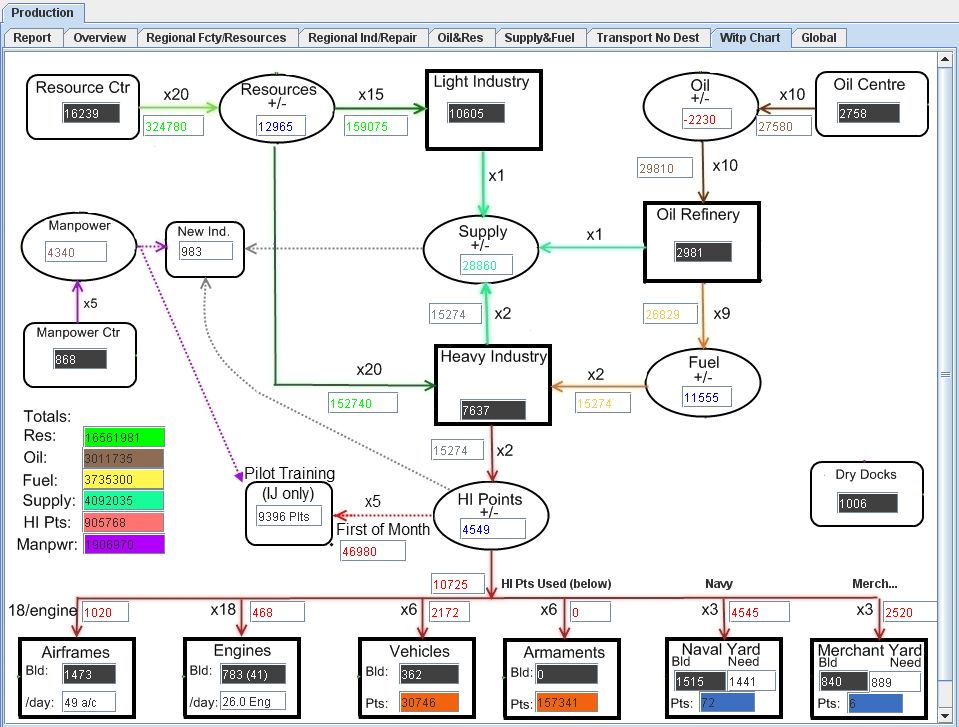This screenshot has width=959, height=727.
Task: Click the Oil Refinery value 2981
Action: [703, 253]
